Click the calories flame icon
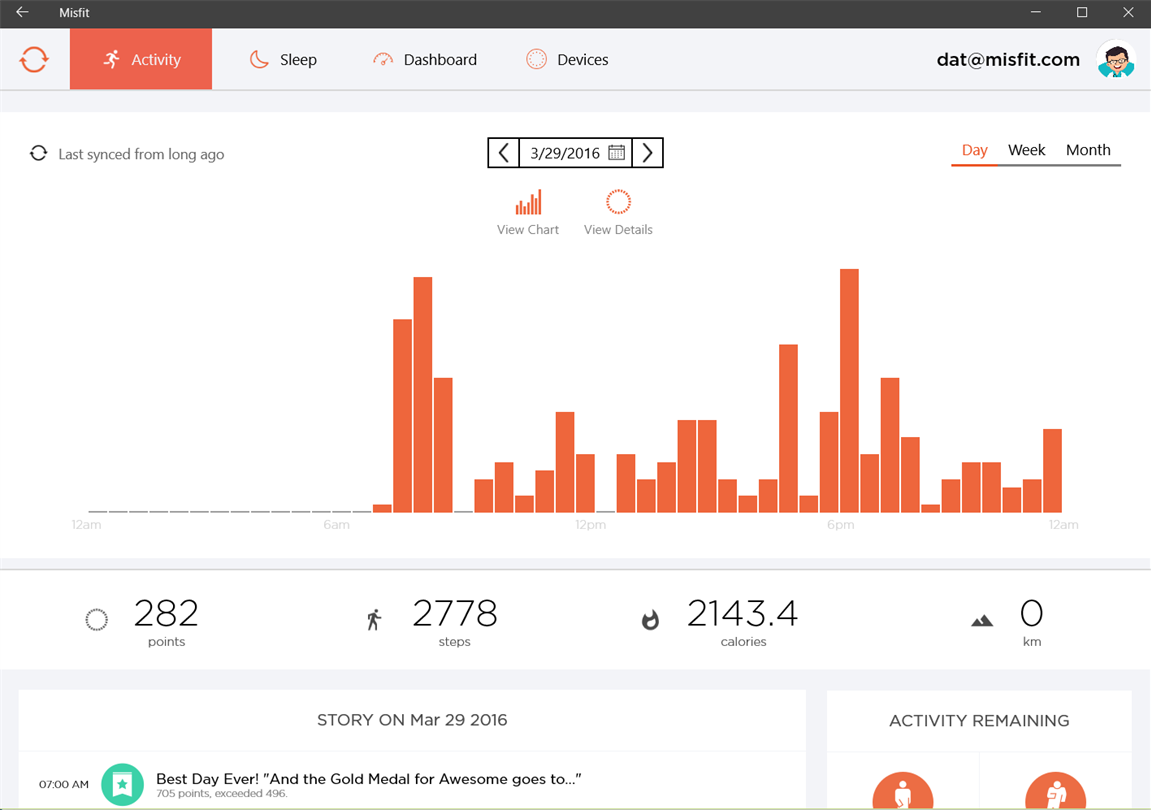The image size is (1151, 810). (x=650, y=620)
